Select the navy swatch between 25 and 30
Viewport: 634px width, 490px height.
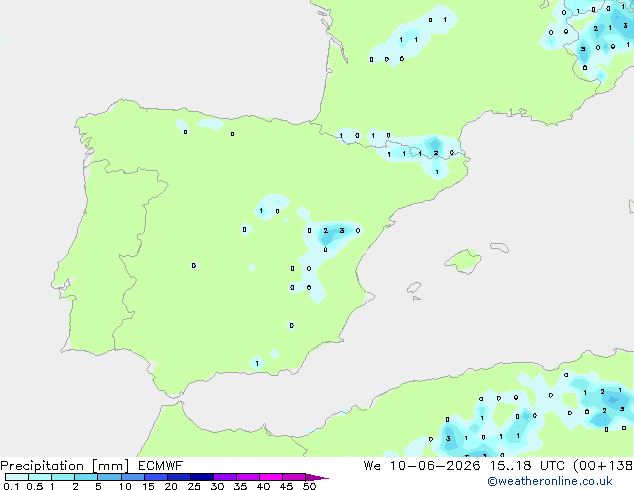(x=201, y=477)
